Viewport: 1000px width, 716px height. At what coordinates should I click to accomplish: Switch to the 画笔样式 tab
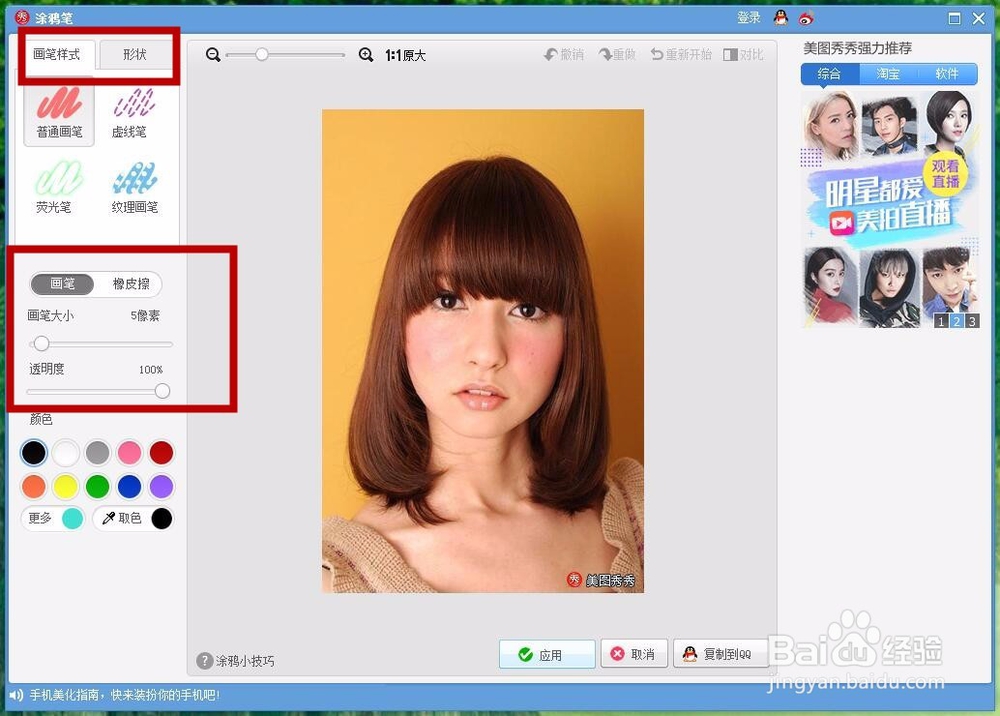tap(56, 54)
